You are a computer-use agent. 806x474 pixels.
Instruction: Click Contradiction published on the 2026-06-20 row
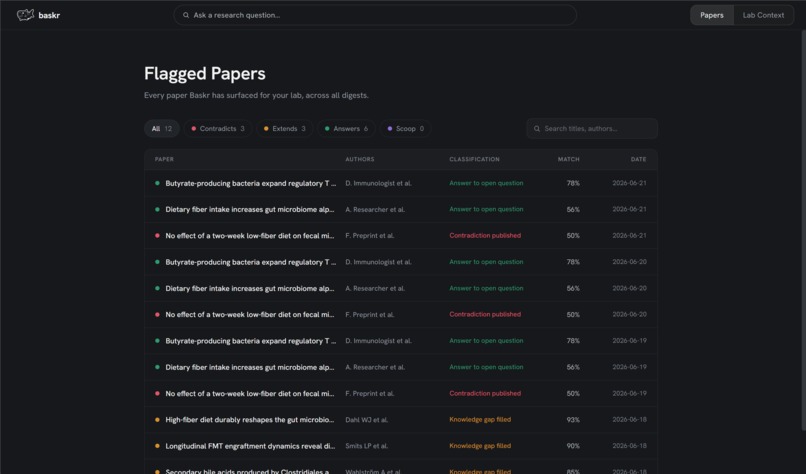coord(485,314)
